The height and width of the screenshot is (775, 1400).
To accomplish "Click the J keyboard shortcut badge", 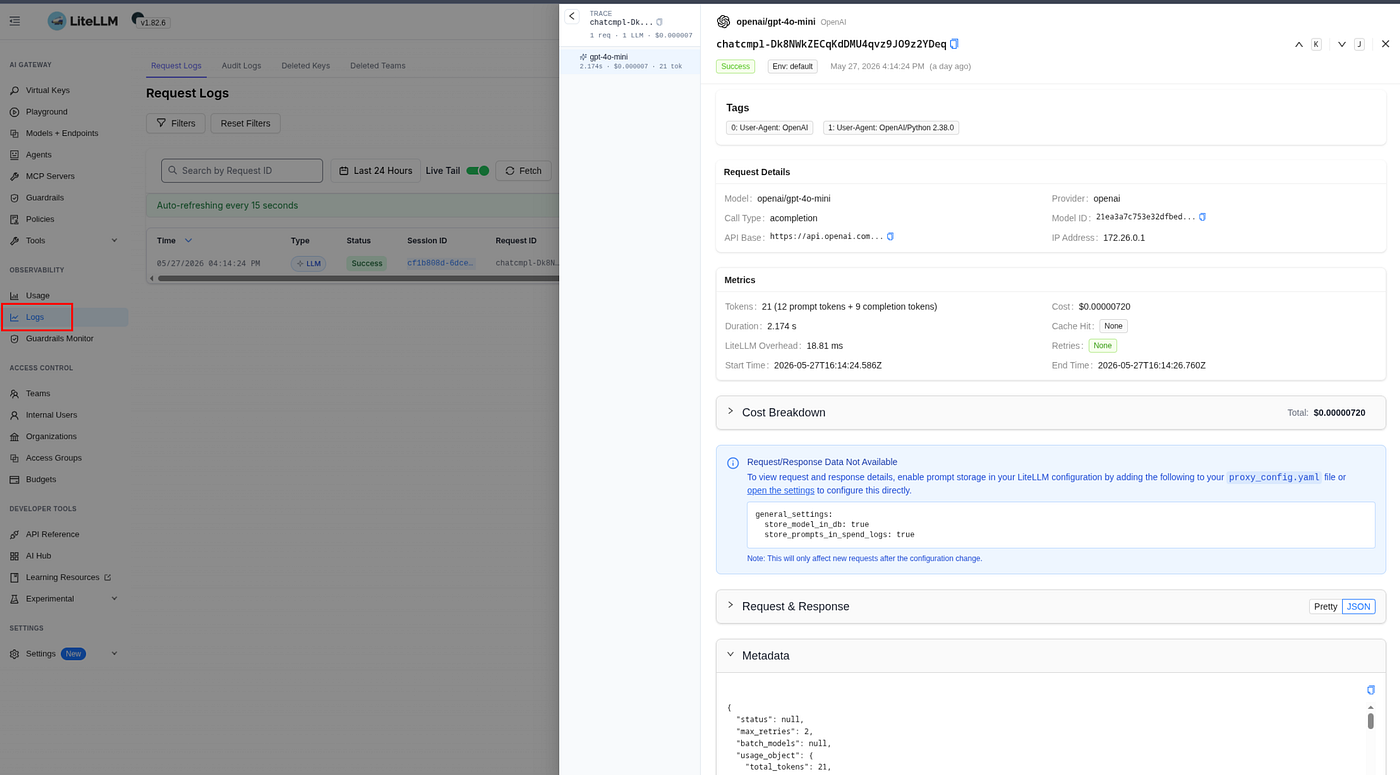I will [x=1359, y=44].
